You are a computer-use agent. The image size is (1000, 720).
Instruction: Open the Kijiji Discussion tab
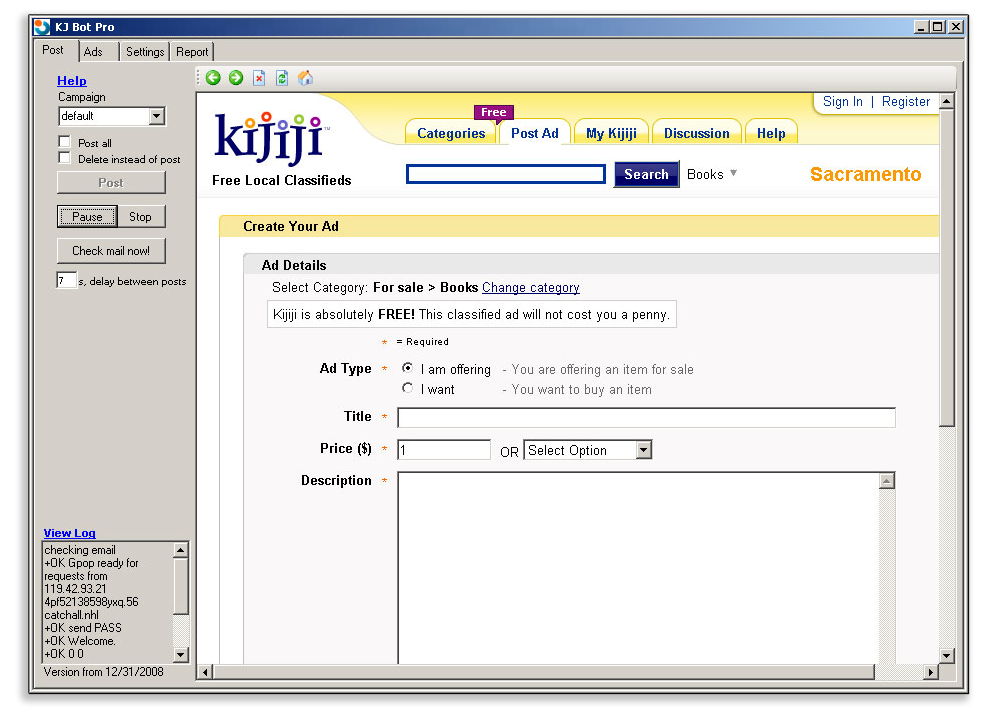696,133
